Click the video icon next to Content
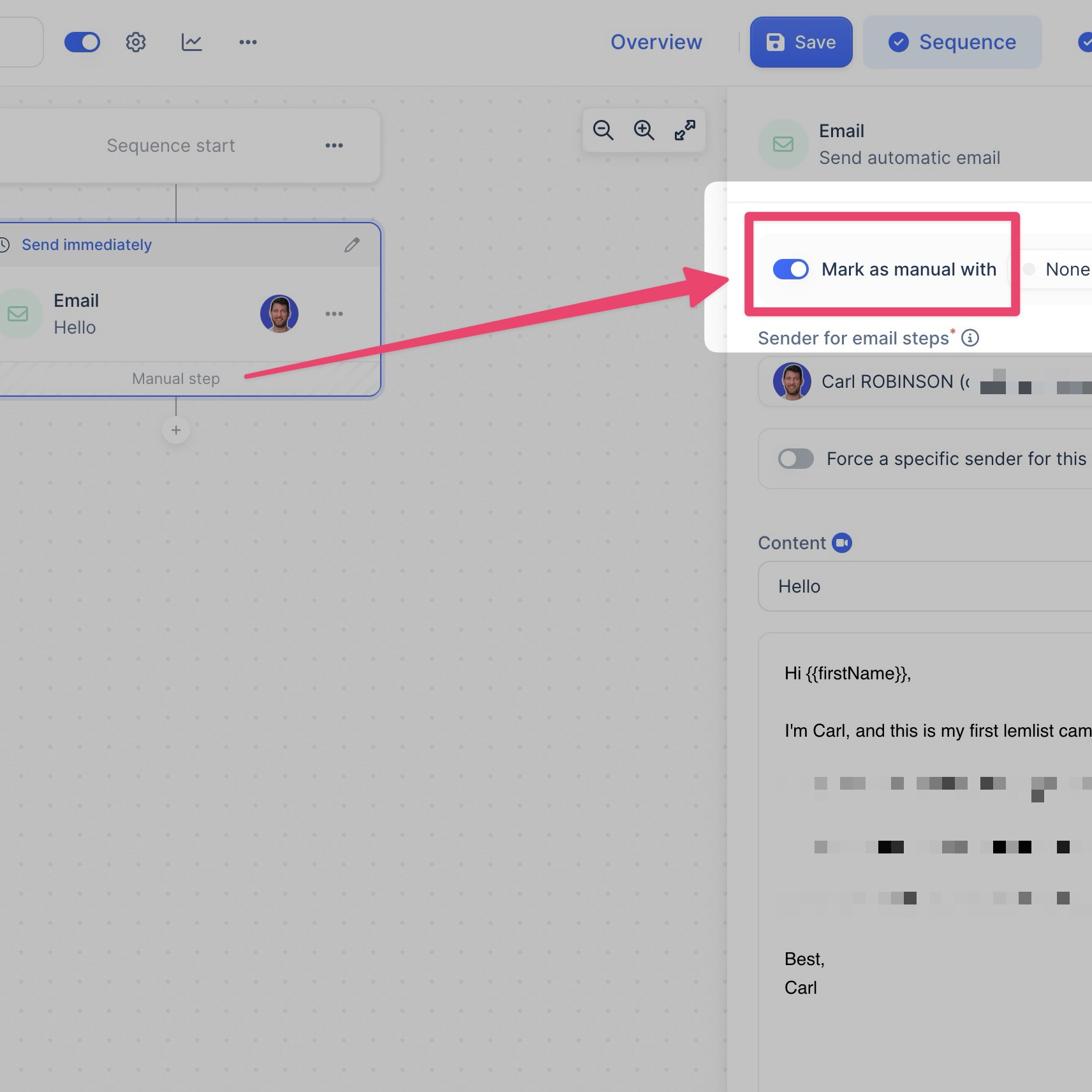Viewport: 1092px width, 1092px height. coord(842,543)
